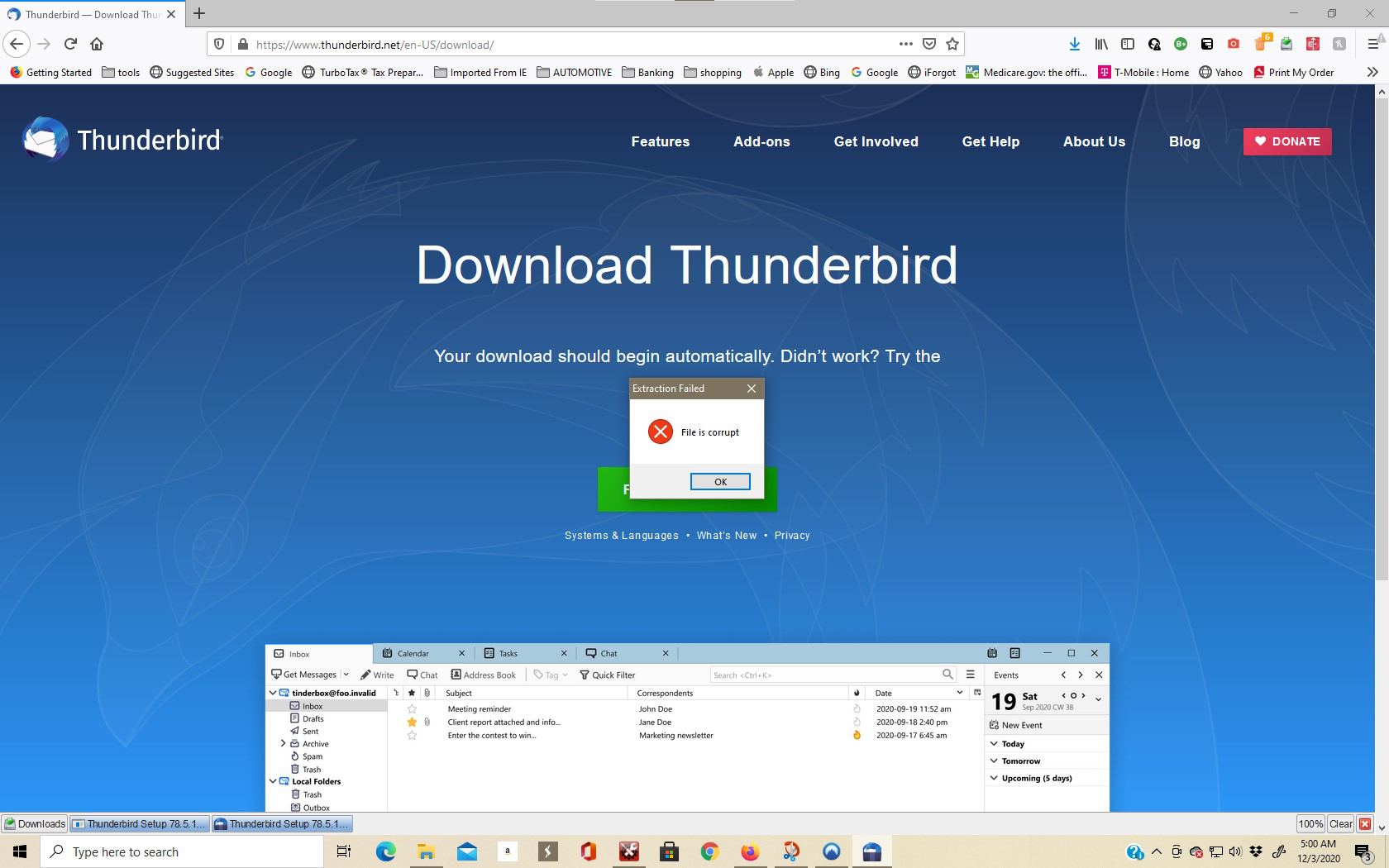The image size is (1389, 868).
Task: Click the red DONATE button
Action: (x=1286, y=141)
